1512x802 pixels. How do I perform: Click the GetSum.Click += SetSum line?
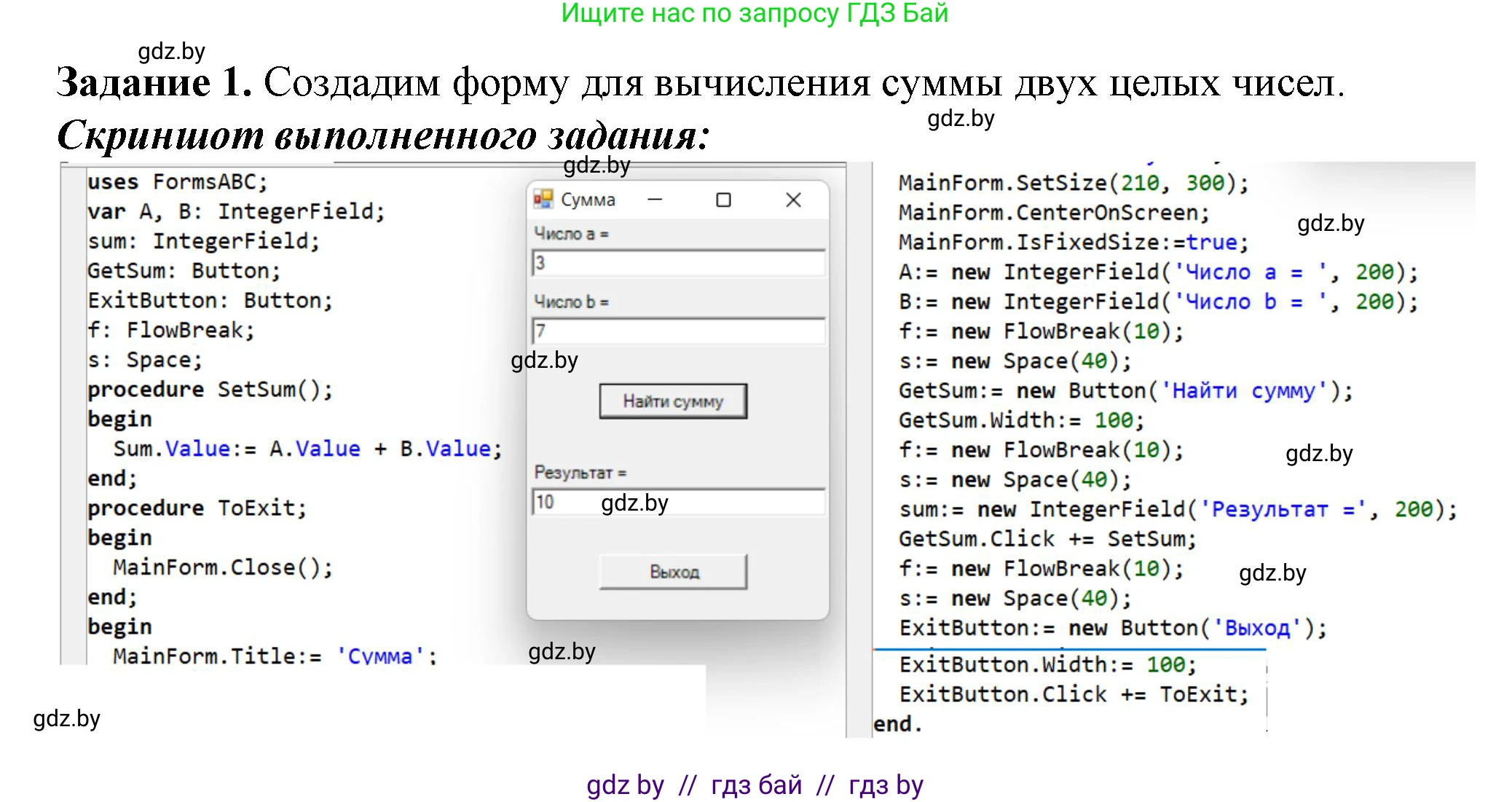[1047, 539]
